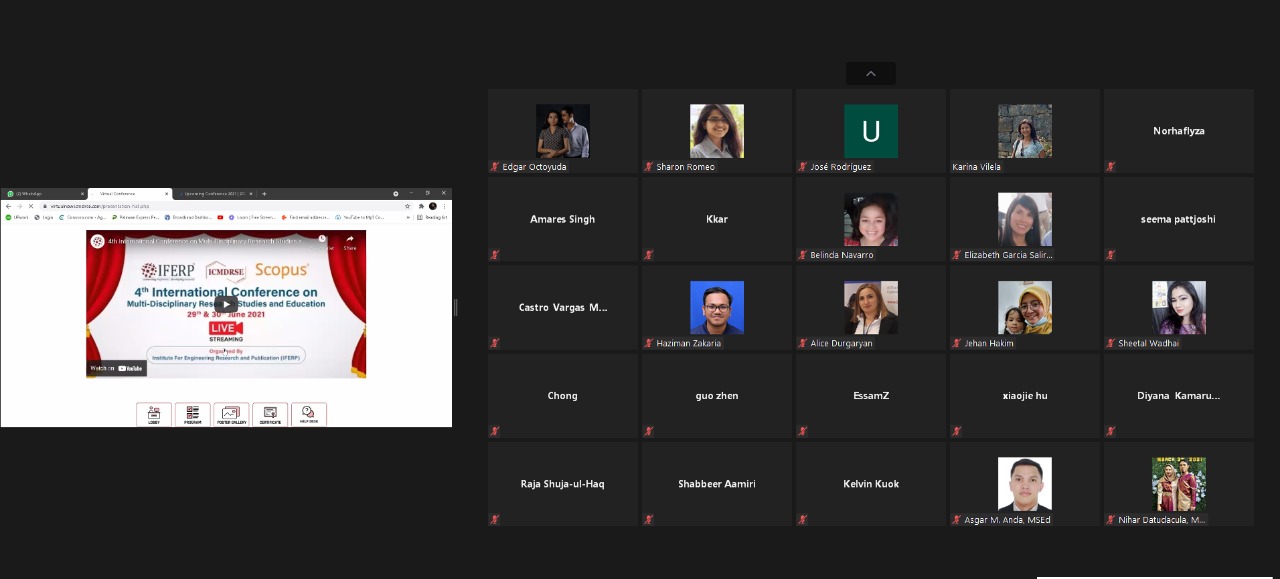Open the Certificate icon below the video
Viewport: 1280px width, 579px height.
[x=270, y=414]
